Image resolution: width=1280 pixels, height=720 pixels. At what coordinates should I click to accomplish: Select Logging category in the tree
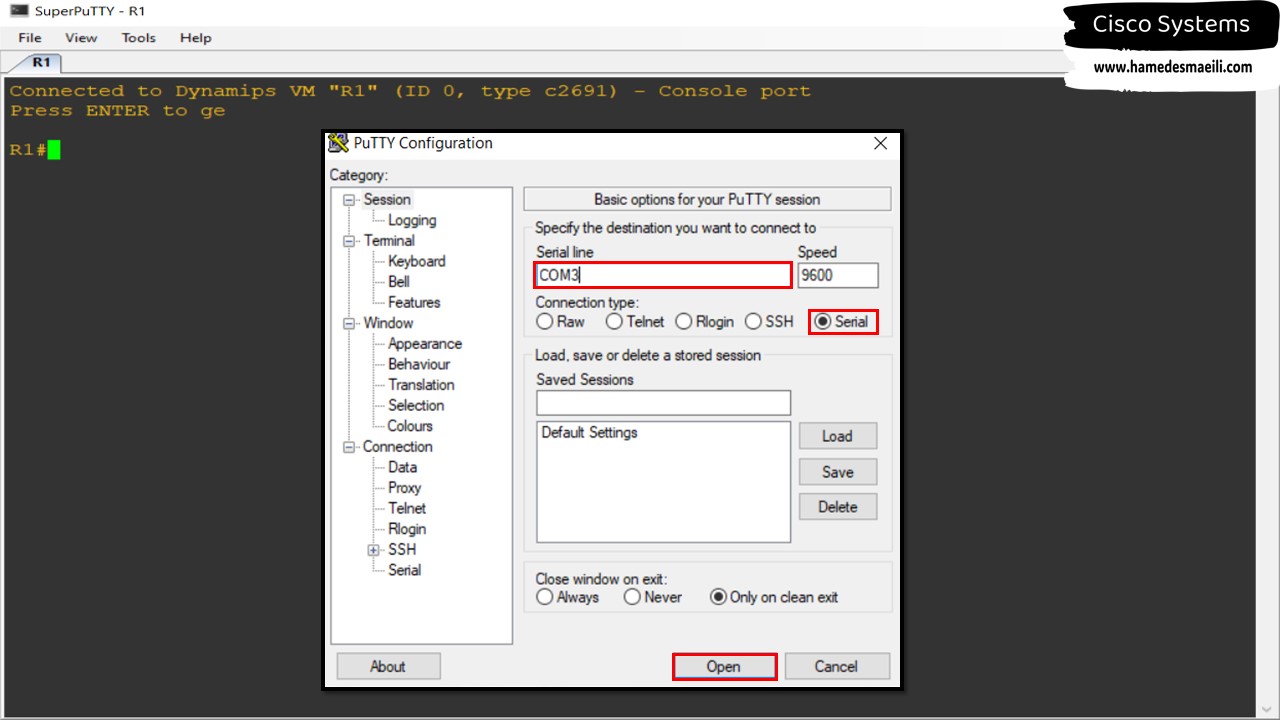tap(412, 220)
